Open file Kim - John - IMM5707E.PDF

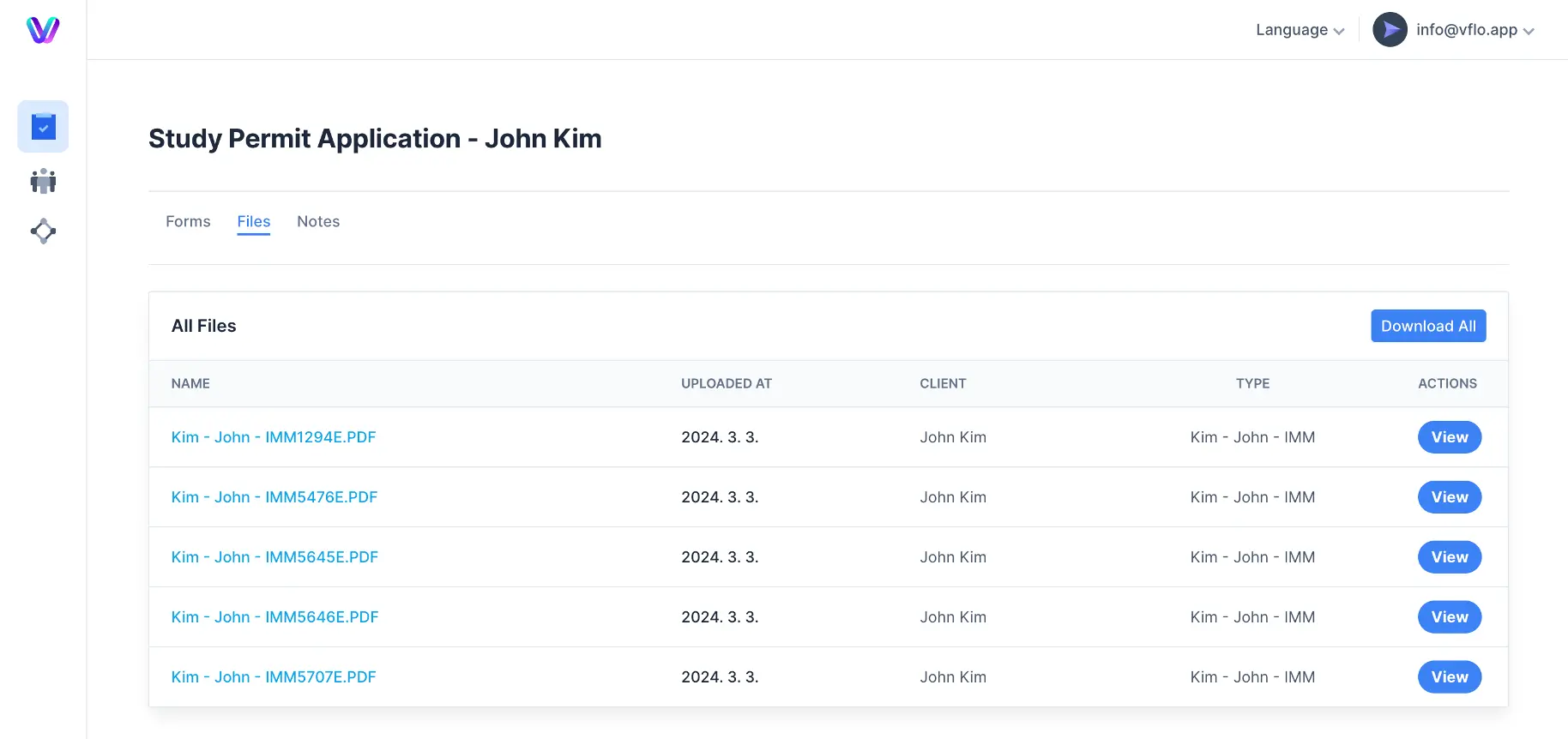[274, 677]
